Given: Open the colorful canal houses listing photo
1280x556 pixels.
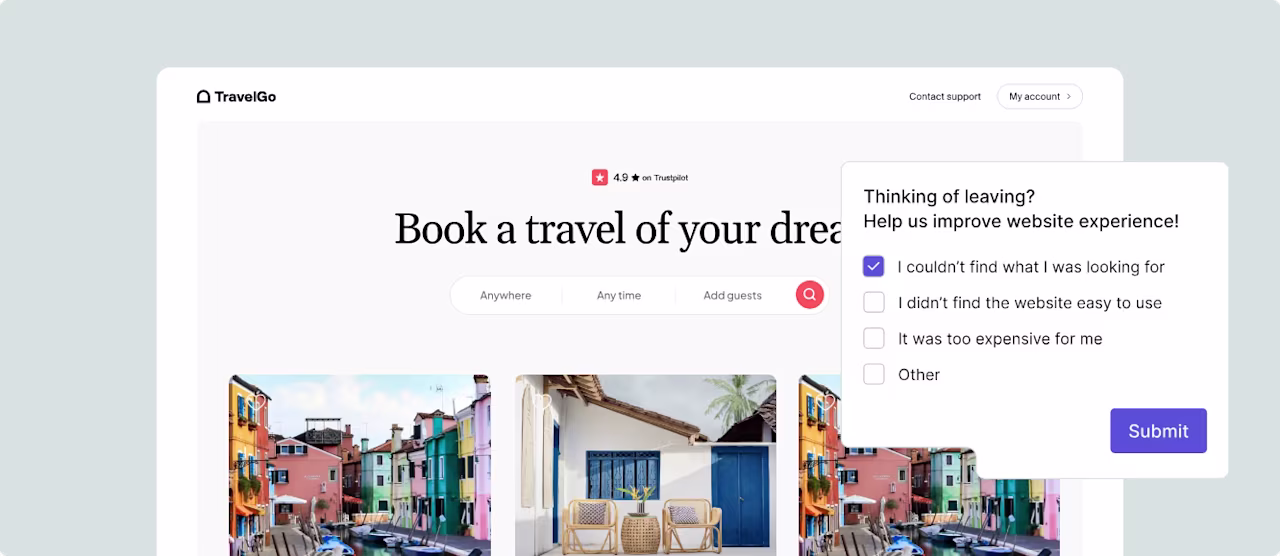Looking at the screenshot, I should coord(360,465).
